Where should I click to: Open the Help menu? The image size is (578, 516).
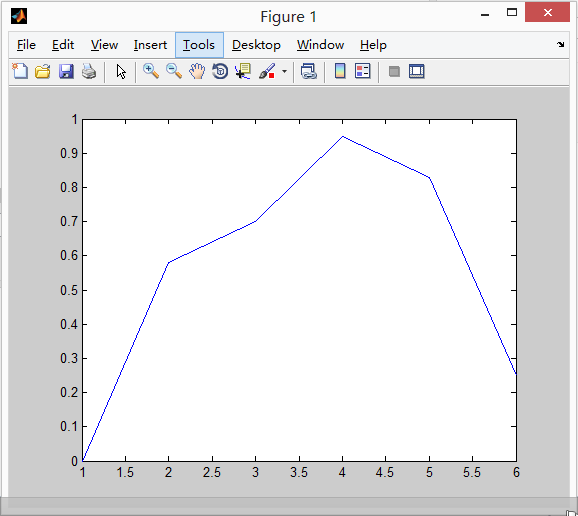click(x=373, y=45)
